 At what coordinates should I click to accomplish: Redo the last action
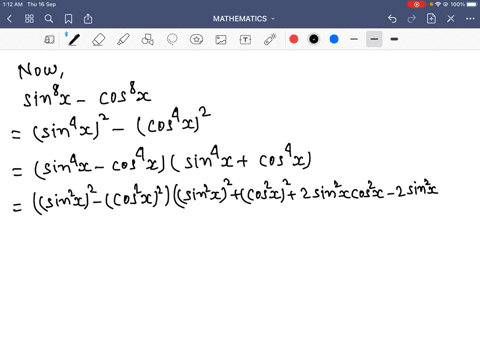pos(412,19)
